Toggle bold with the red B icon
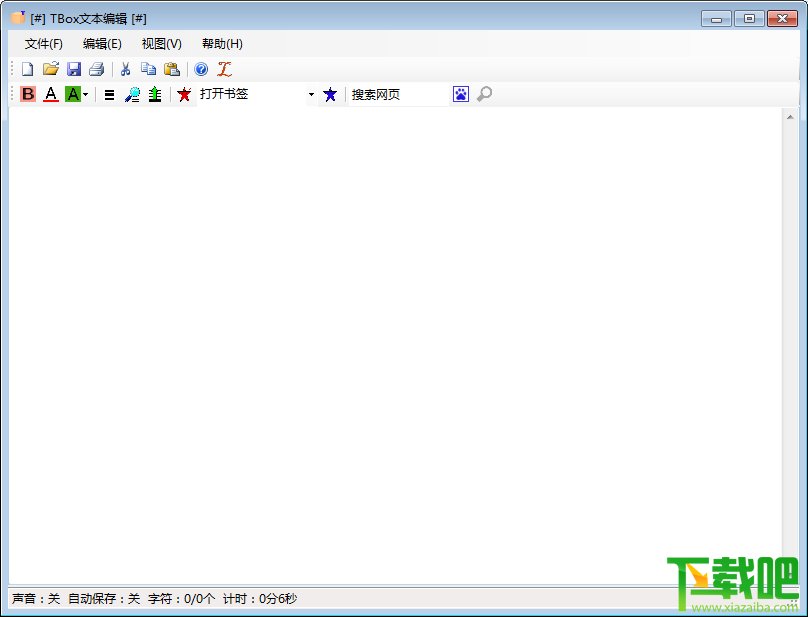This screenshot has width=808, height=617. (x=28, y=94)
